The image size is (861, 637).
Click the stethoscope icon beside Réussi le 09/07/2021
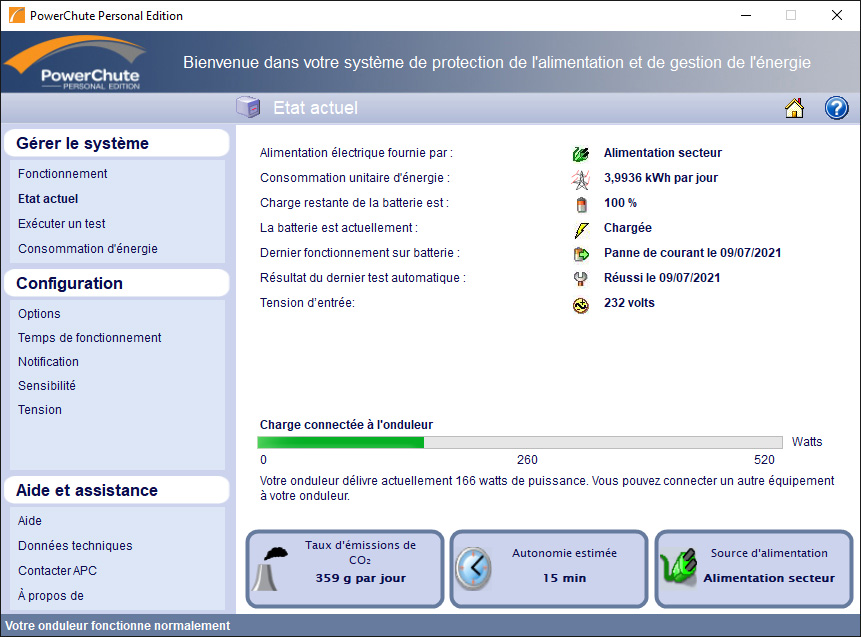click(x=580, y=279)
